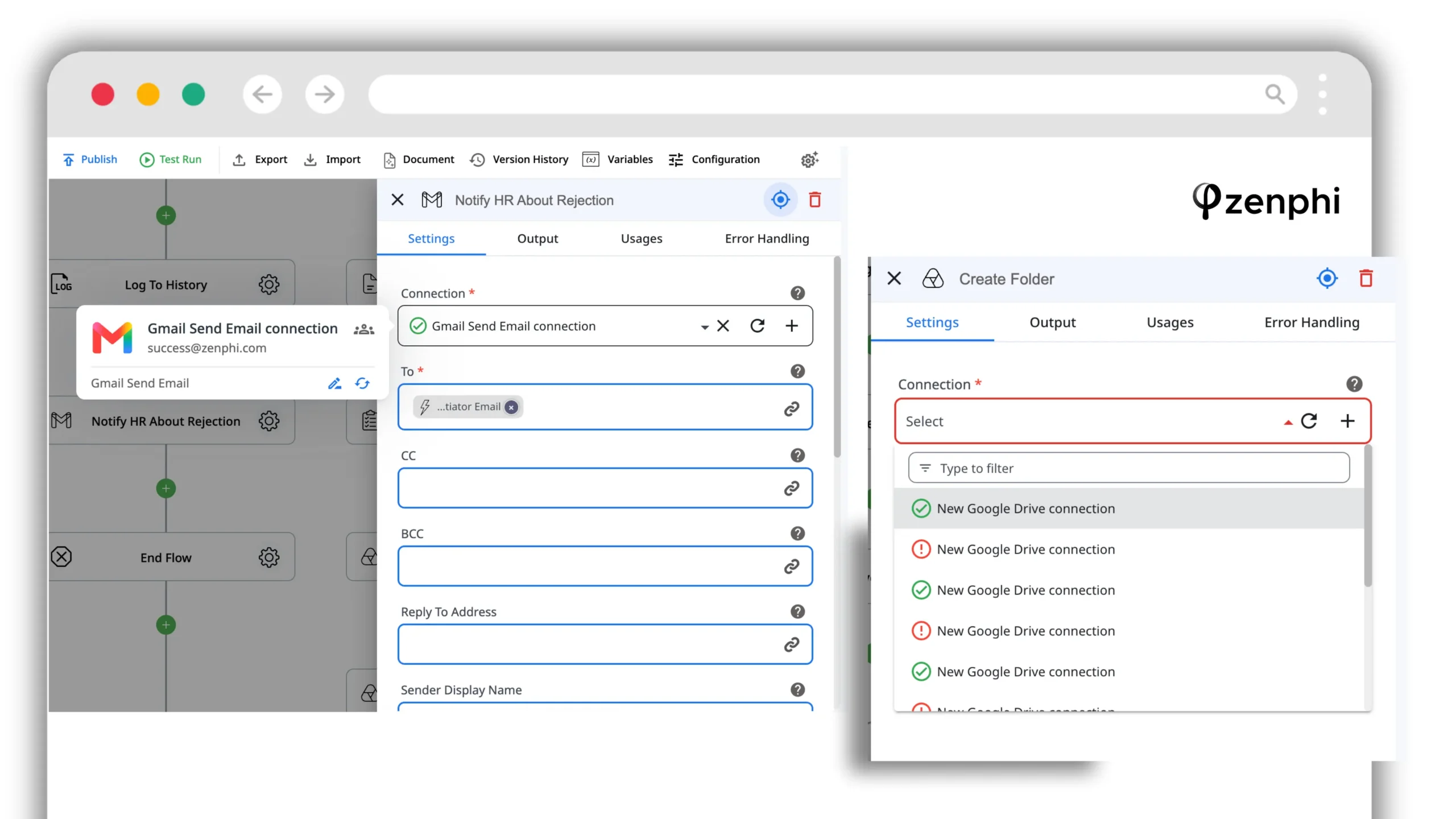
Task: Edit the Gmail Send Email connection
Action: [x=334, y=383]
